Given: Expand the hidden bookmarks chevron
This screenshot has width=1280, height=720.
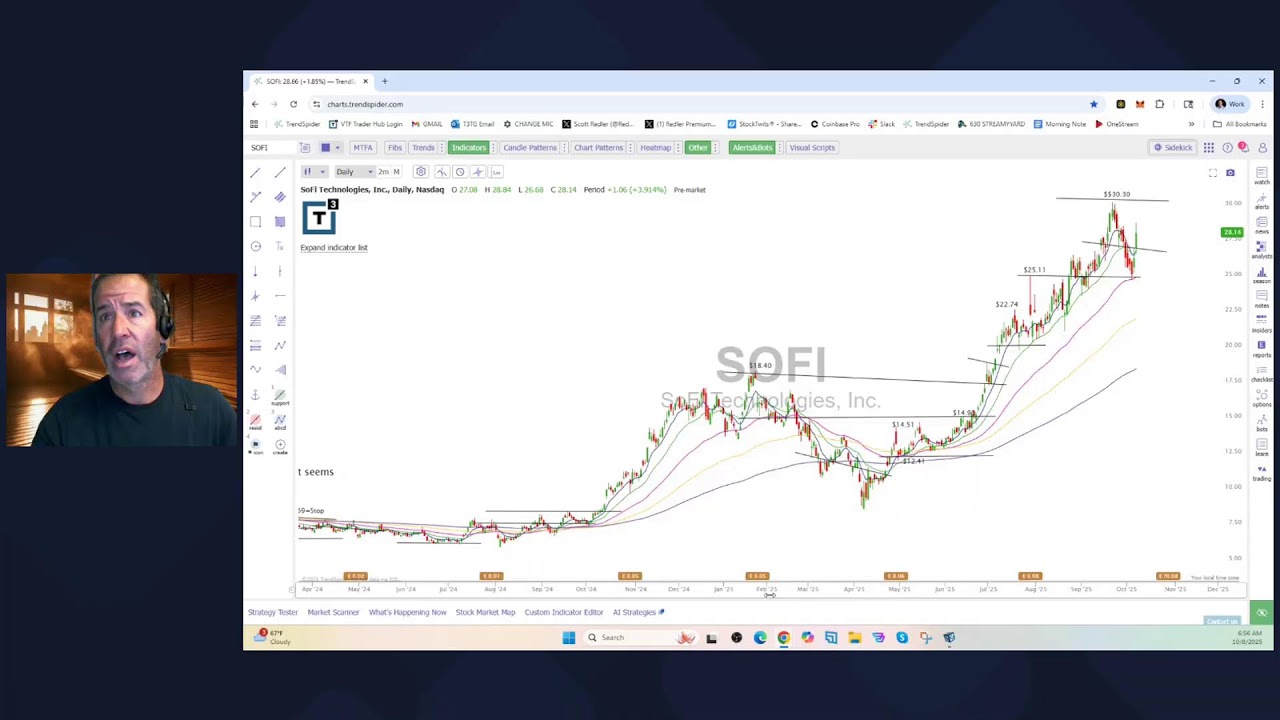Looking at the screenshot, I should point(1191,124).
